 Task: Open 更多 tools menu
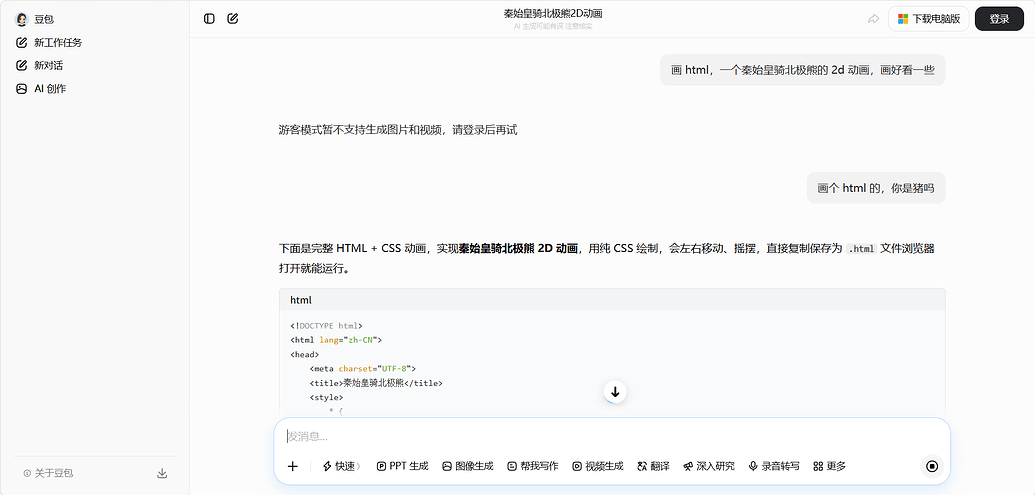click(x=830, y=466)
